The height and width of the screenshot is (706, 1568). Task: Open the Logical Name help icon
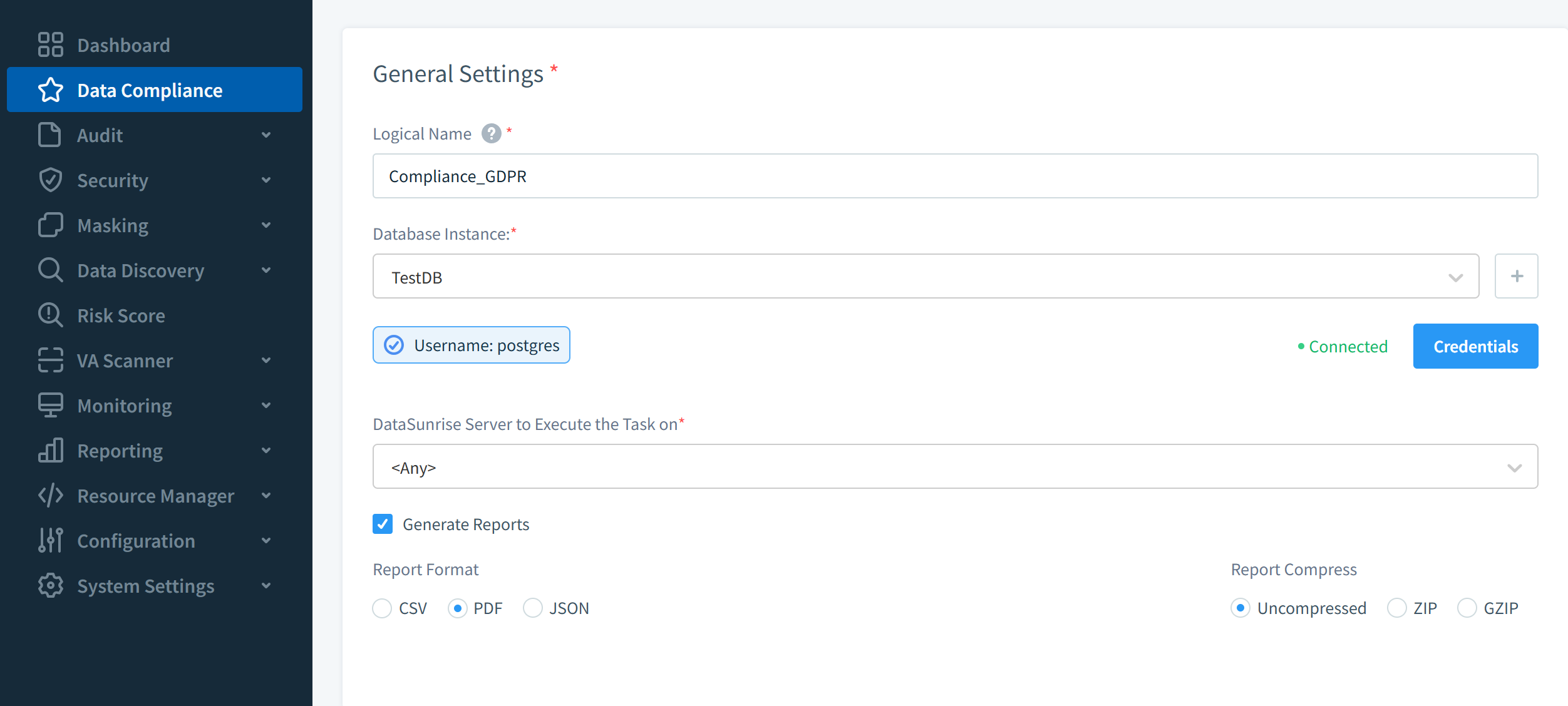pos(491,133)
